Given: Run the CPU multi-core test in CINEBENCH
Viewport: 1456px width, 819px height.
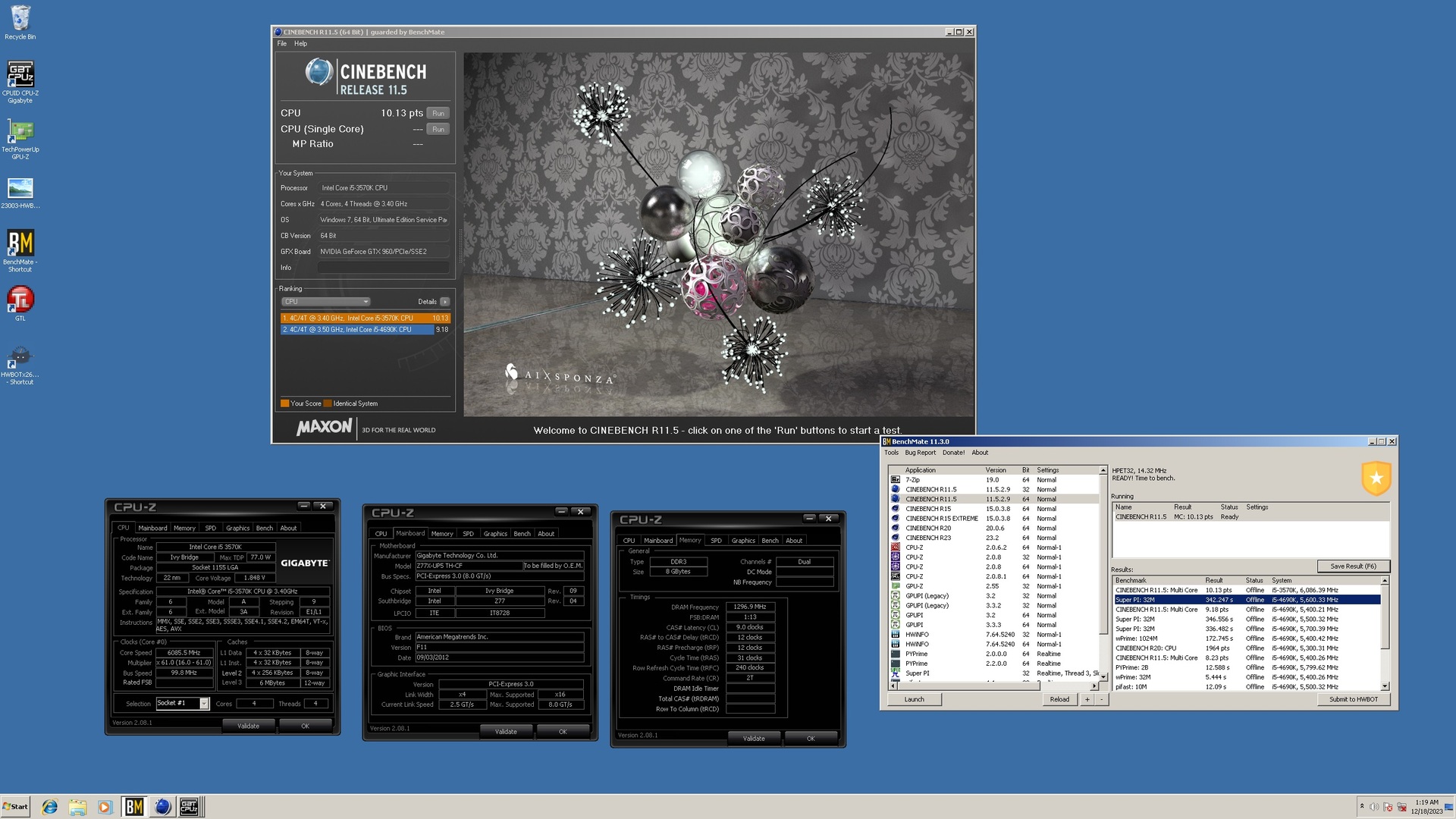Looking at the screenshot, I should pos(438,113).
